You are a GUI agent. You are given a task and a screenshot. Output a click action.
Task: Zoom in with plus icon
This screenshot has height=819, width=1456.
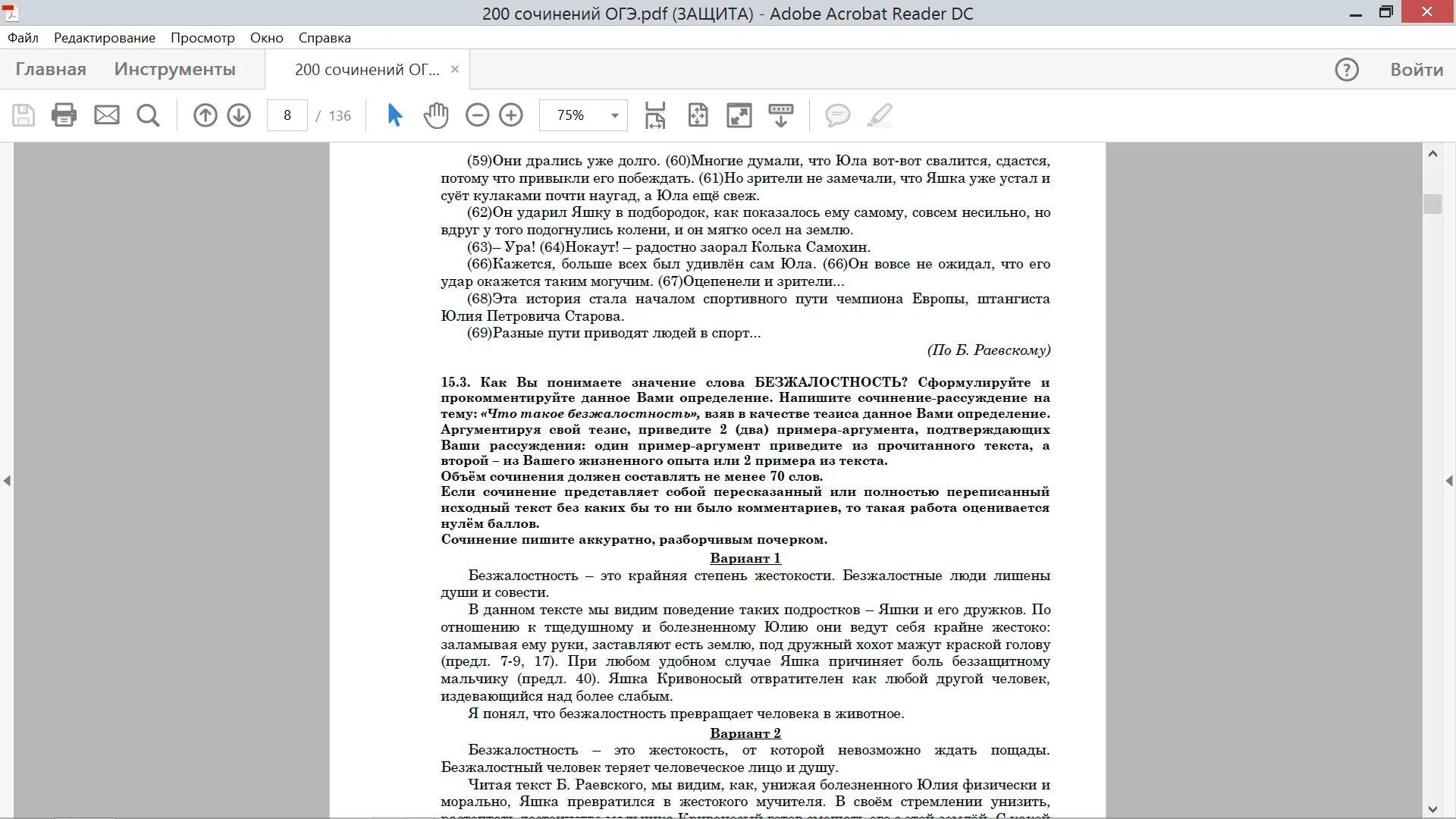(511, 115)
